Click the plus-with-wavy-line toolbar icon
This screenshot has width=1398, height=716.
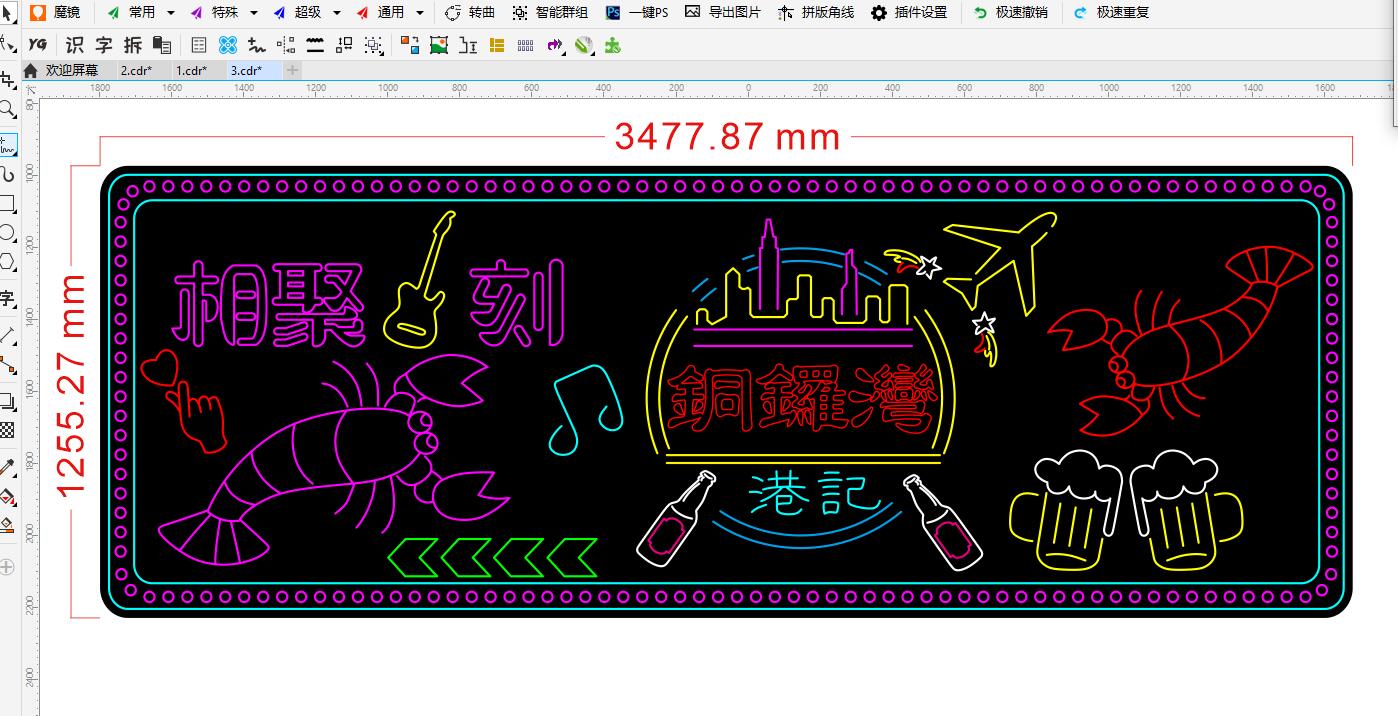257,45
